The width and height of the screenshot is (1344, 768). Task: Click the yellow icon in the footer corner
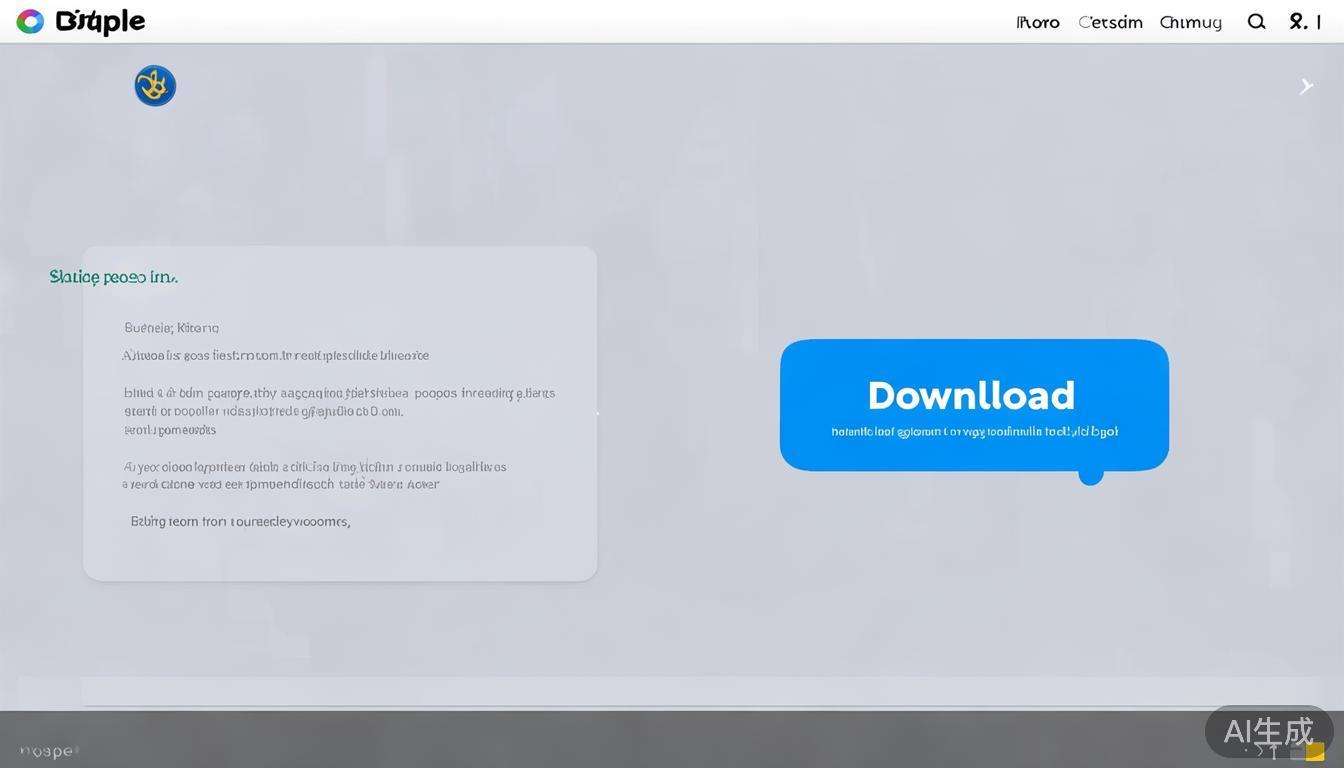coord(1314,752)
